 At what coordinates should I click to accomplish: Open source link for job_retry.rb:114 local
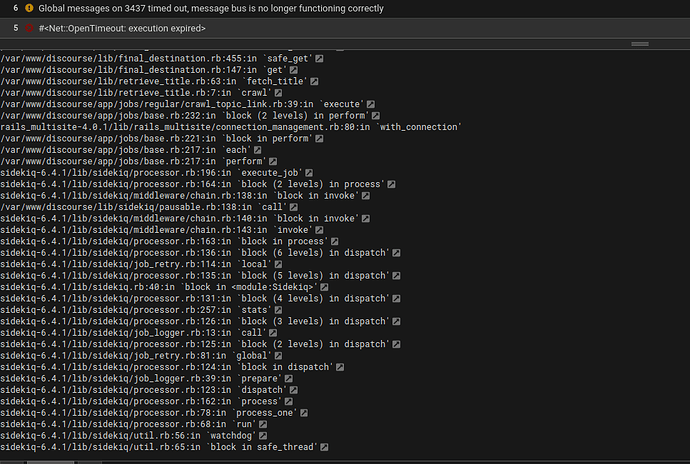coord(278,265)
